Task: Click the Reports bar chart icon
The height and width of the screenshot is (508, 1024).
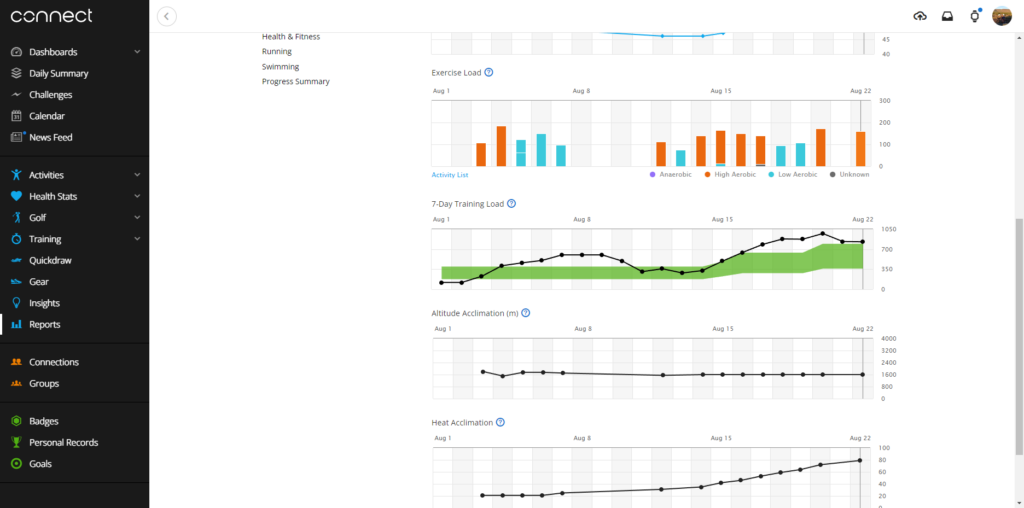Action: (17, 325)
